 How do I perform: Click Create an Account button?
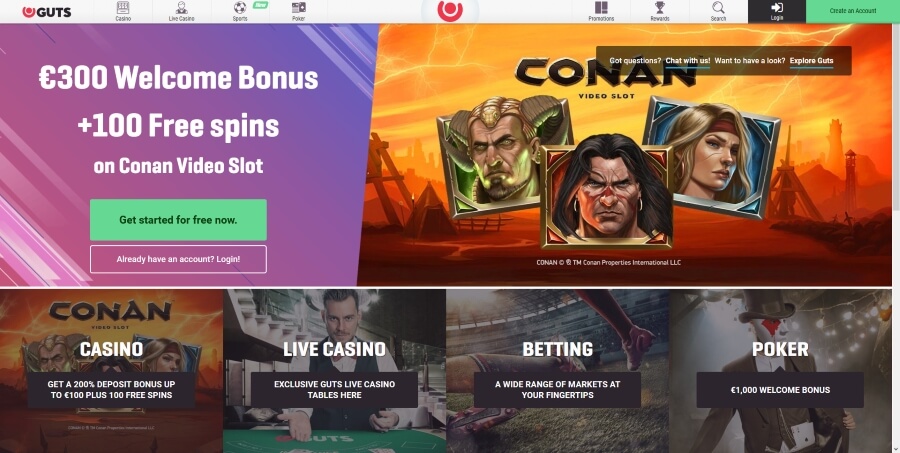853,11
